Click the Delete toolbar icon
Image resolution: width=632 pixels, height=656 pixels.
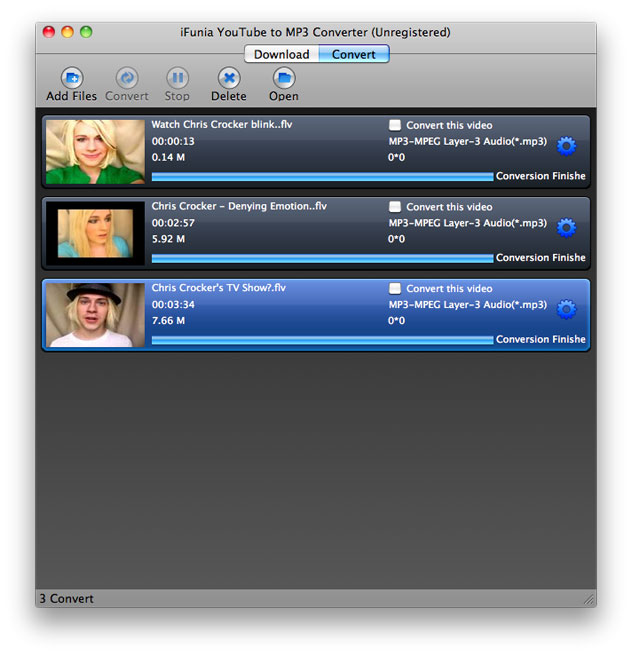pyautogui.click(x=229, y=78)
